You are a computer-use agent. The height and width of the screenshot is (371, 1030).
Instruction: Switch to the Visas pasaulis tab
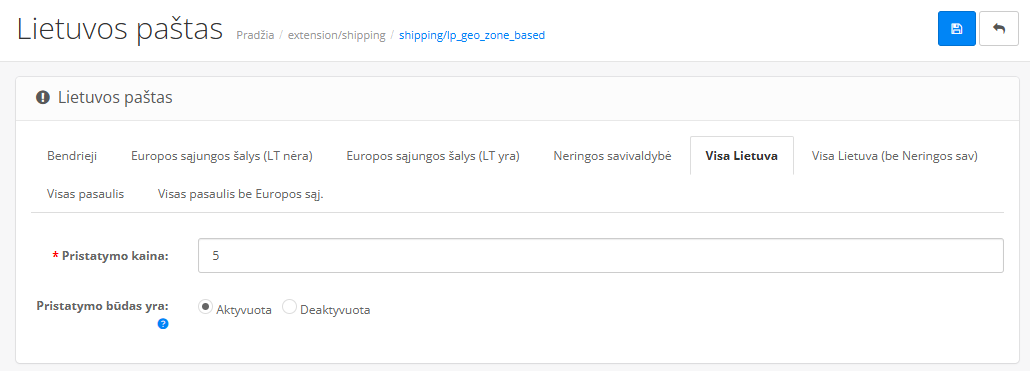click(85, 194)
